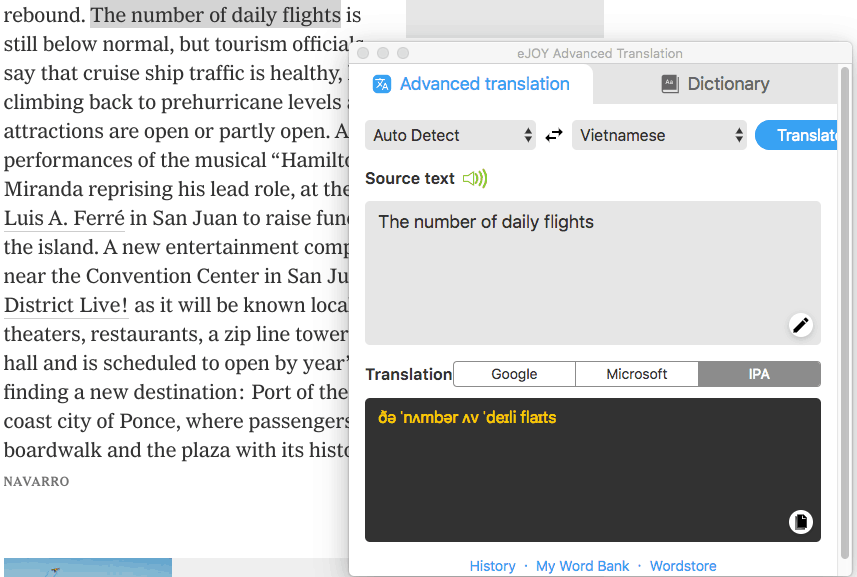Switch to the Dictionary tab
857x577 pixels.
[x=715, y=84]
